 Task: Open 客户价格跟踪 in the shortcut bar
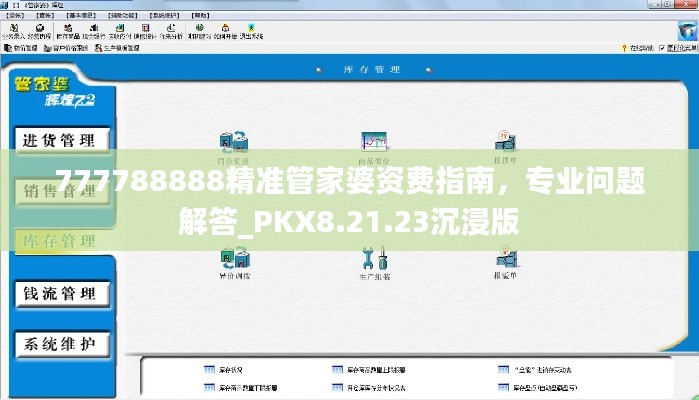66,48
